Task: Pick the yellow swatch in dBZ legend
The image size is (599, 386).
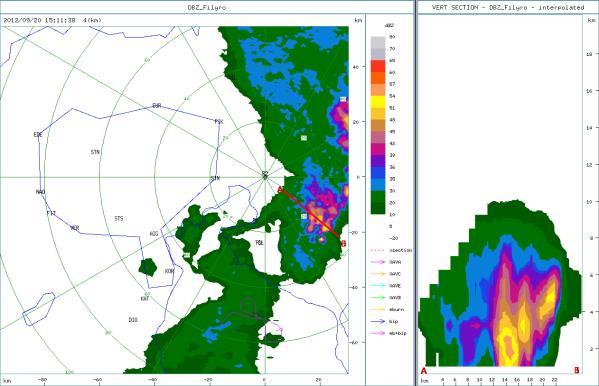Action: [x=378, y=101]
